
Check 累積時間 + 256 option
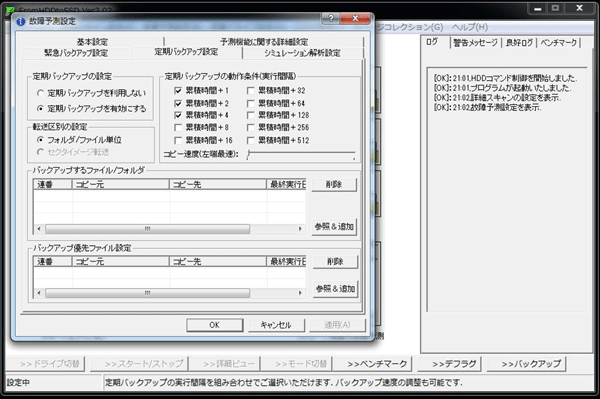click(250, 127)
